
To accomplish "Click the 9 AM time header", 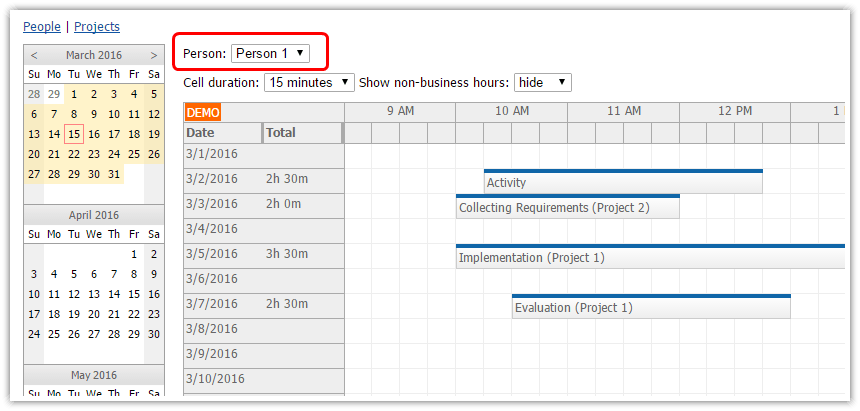I will coord(400,111).
